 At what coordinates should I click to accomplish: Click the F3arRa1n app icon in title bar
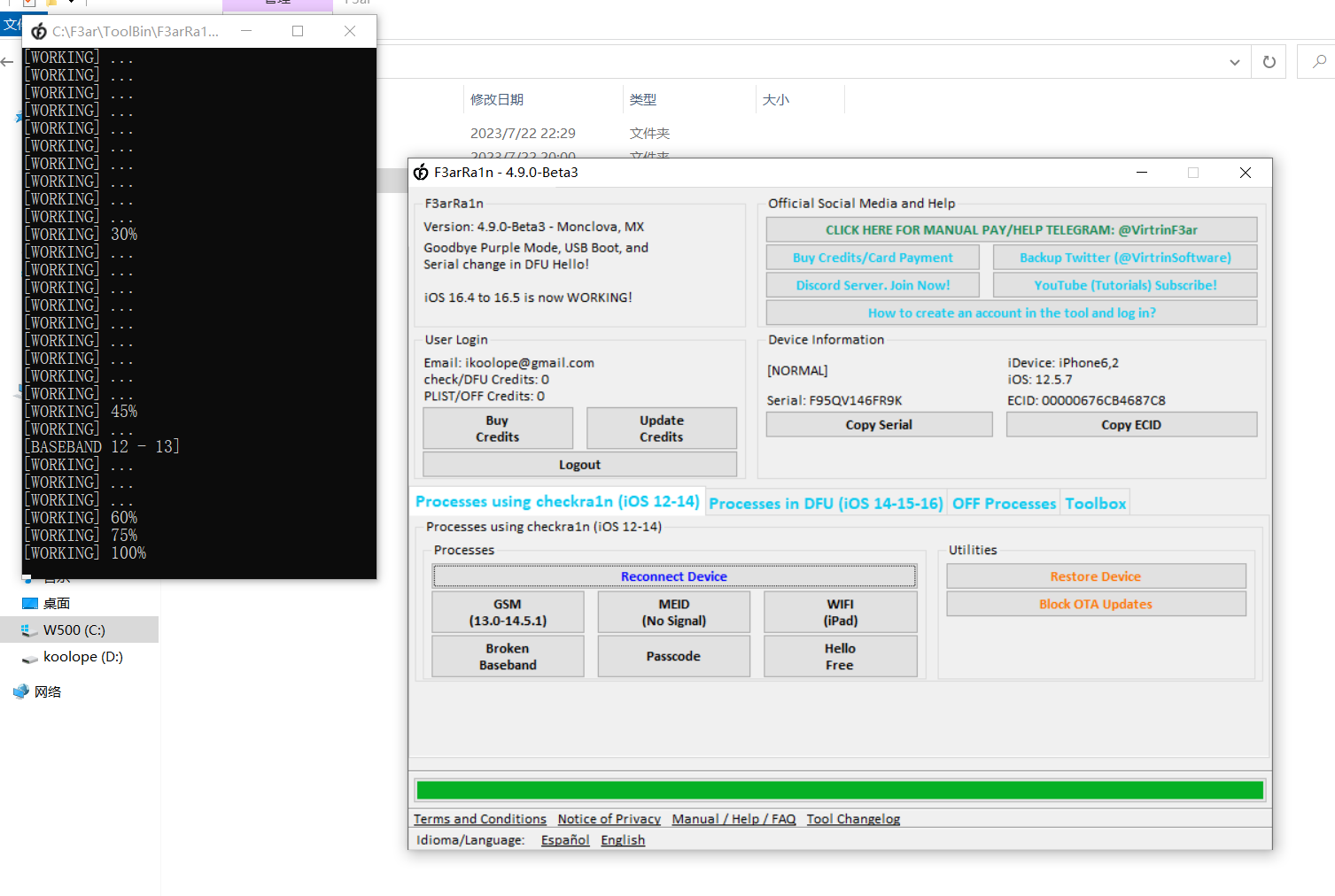pyautogui.click(x=421, y=173)
